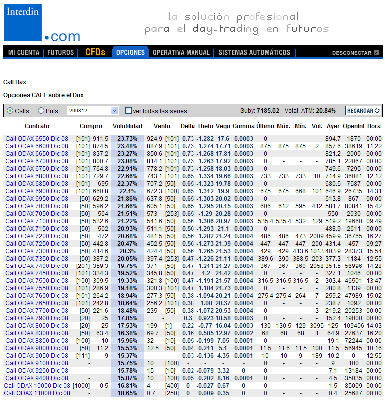Click the Venta price 924.9
The height and width of the screenshot is (400, 385).
coord(154,138)
